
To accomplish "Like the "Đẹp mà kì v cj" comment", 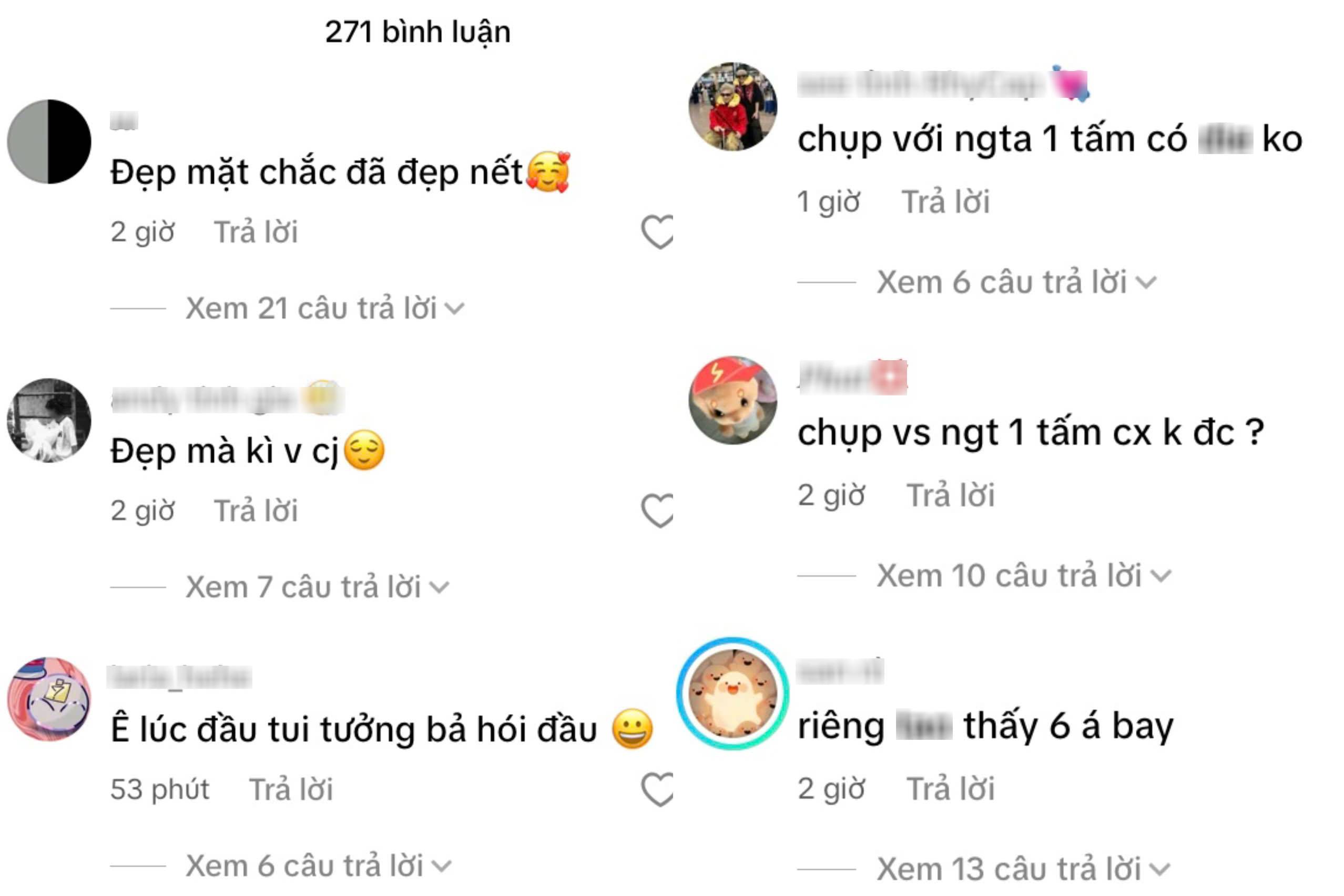I will pyautogui.click(x=657, y=510).
